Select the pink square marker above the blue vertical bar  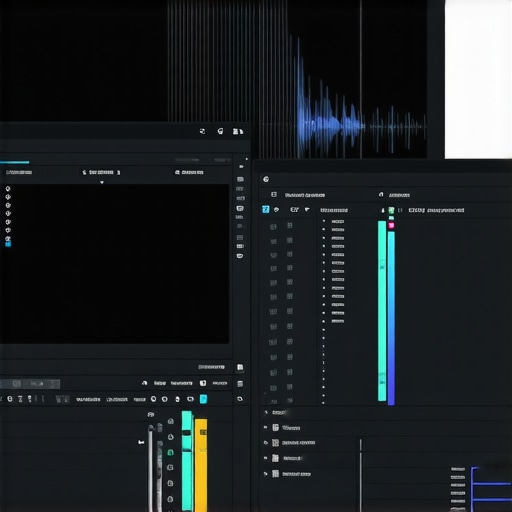tap(391, 226)
